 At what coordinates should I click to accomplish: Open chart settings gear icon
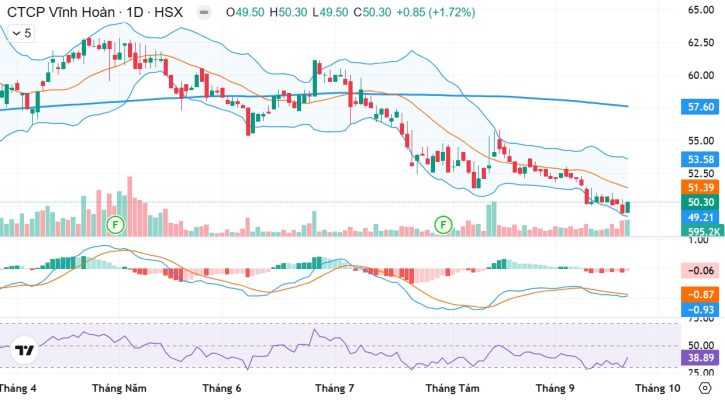pyautogui.click(x=705, y=388)
